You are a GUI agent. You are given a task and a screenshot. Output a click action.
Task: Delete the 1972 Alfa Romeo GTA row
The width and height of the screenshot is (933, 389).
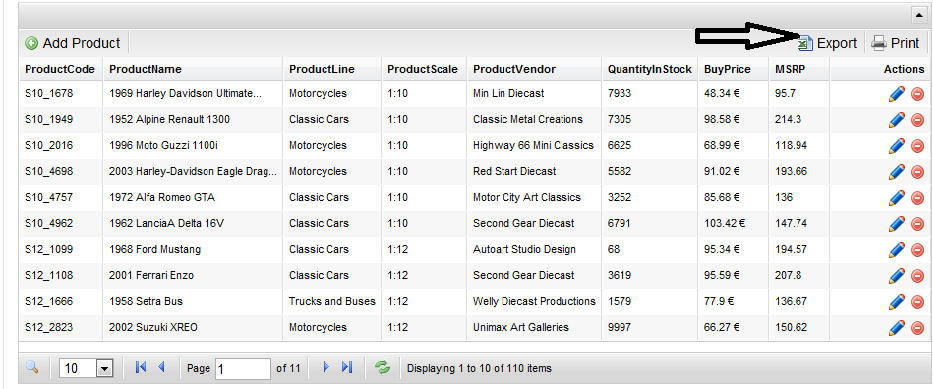pos(917,198)
